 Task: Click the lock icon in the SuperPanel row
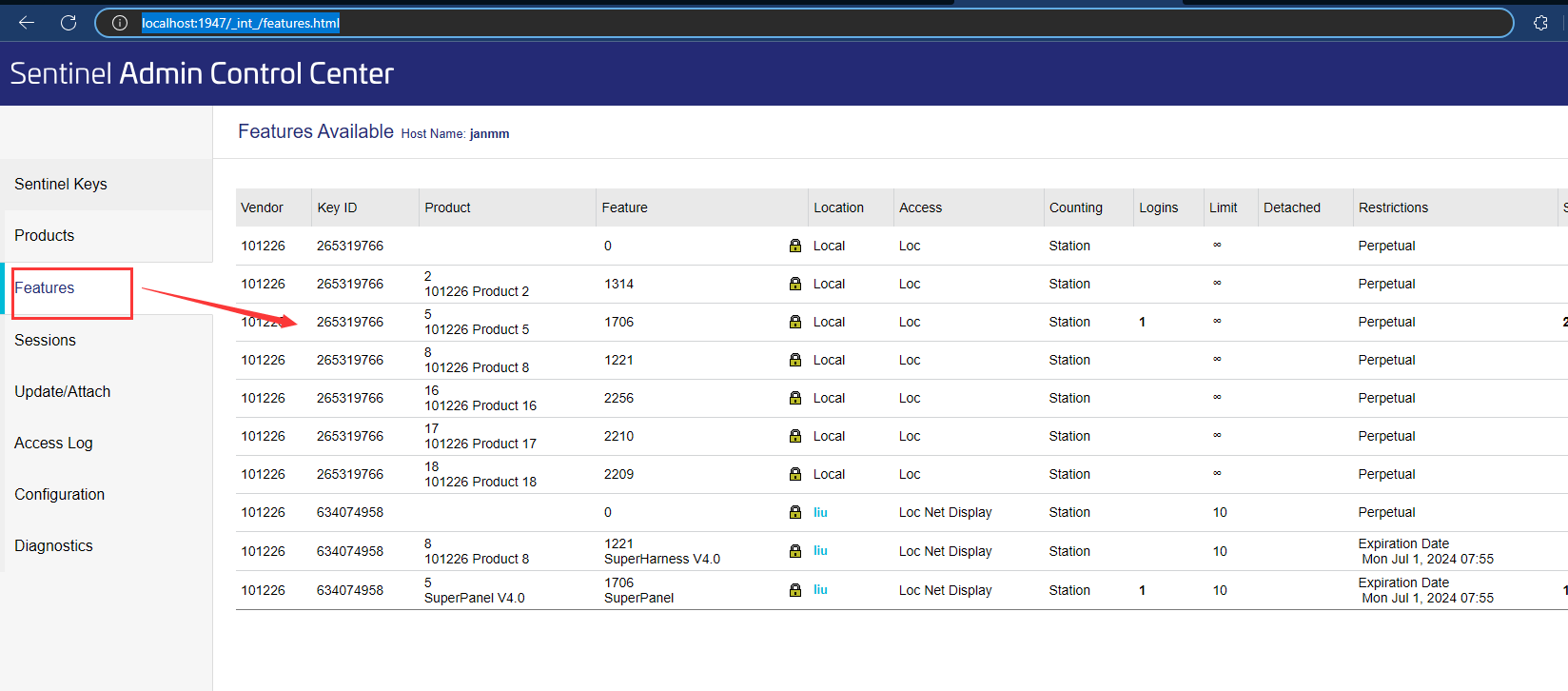click(795, 590)
